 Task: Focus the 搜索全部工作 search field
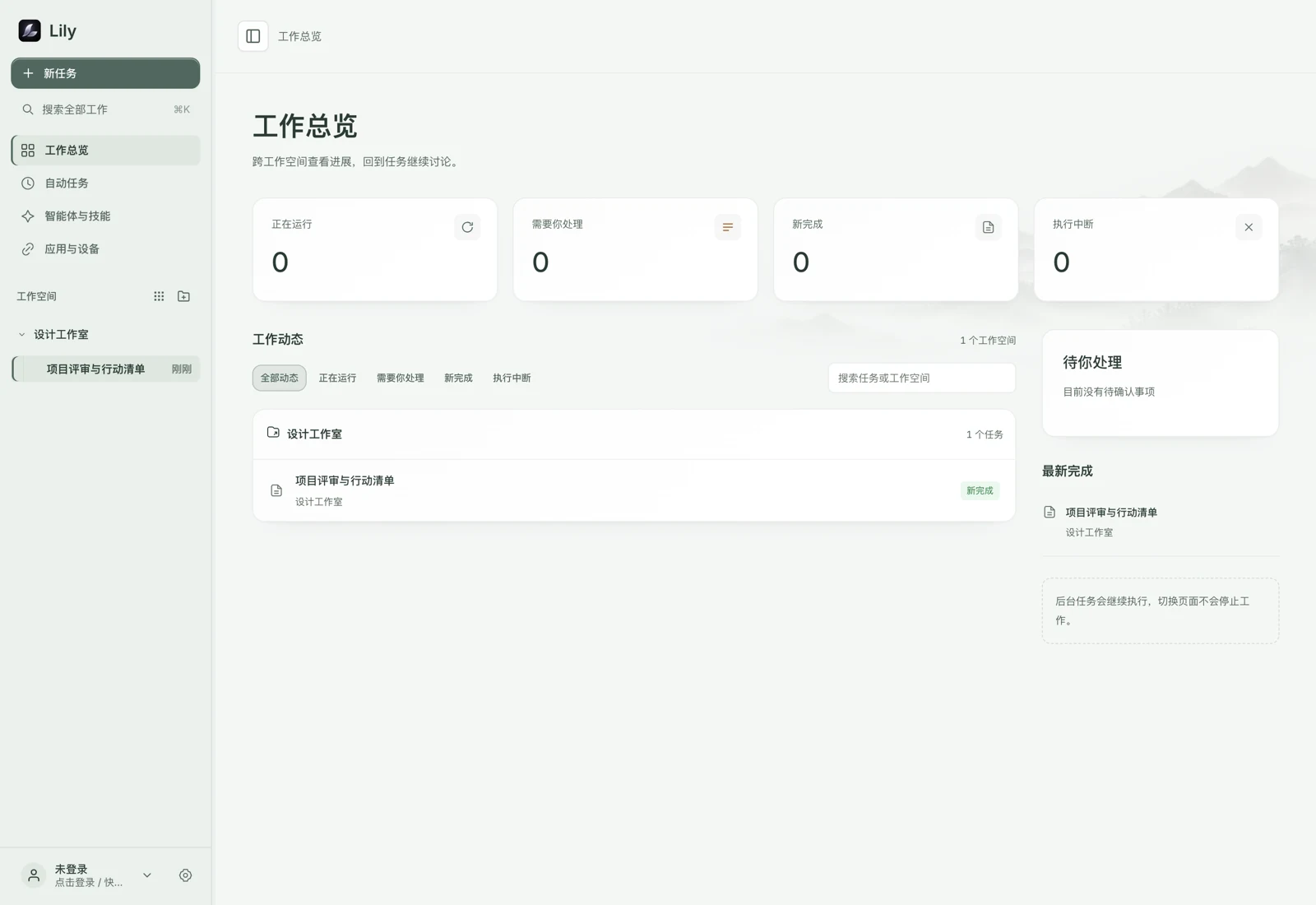pos(105,109)
